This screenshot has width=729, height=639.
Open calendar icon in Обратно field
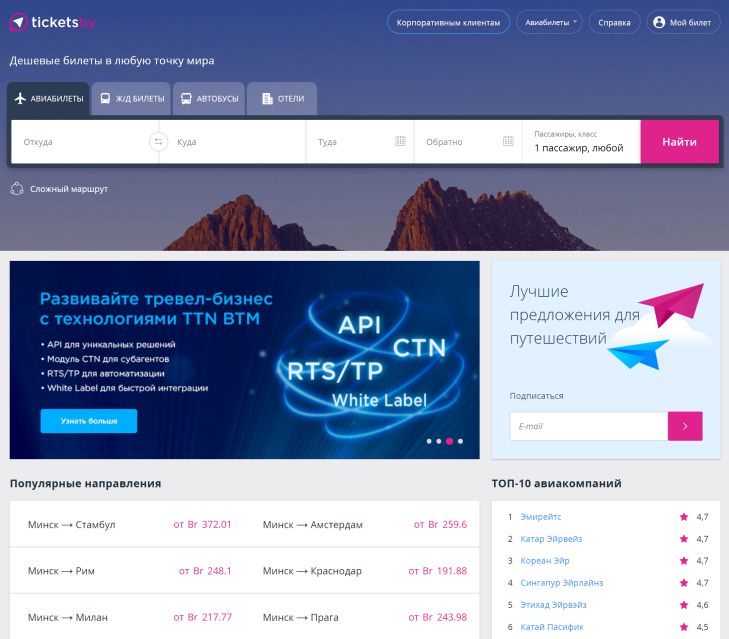(508, 142)
